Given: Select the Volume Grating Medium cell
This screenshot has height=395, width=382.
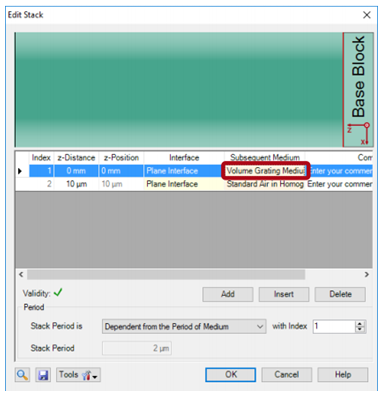Looking at the screenshot, I should click(265, 171).
